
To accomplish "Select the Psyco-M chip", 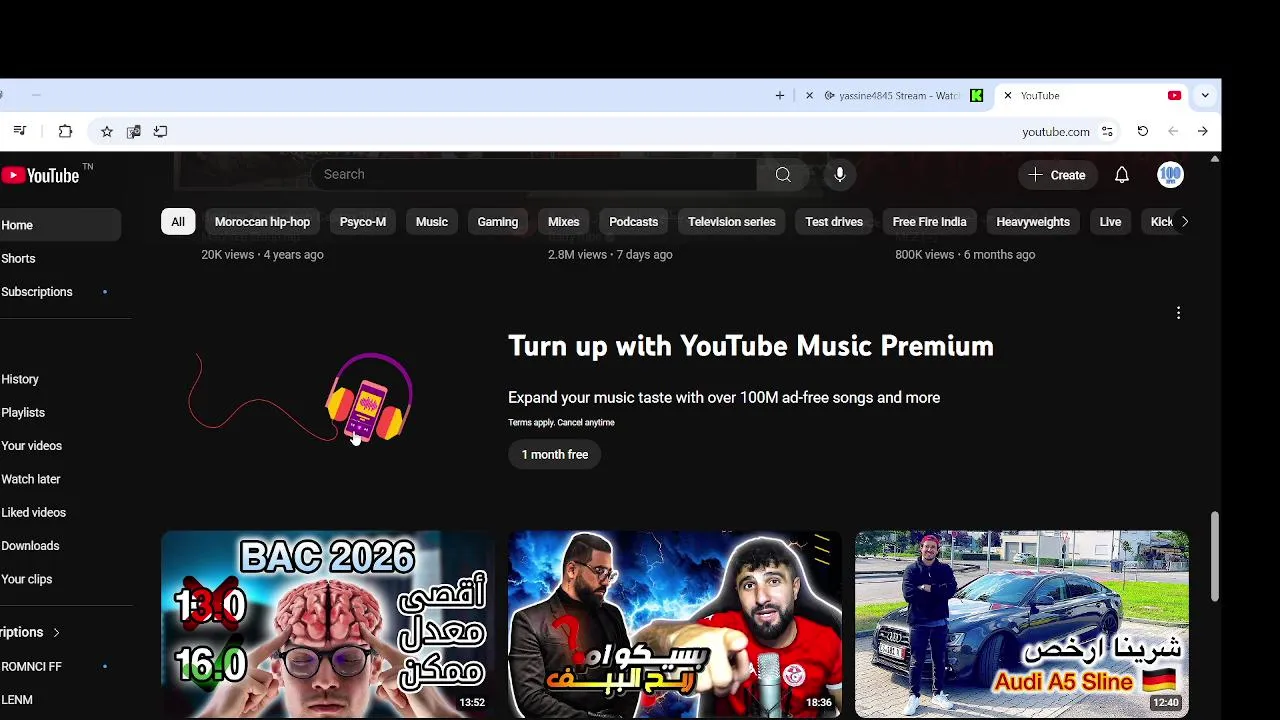I will pos(363,222).
